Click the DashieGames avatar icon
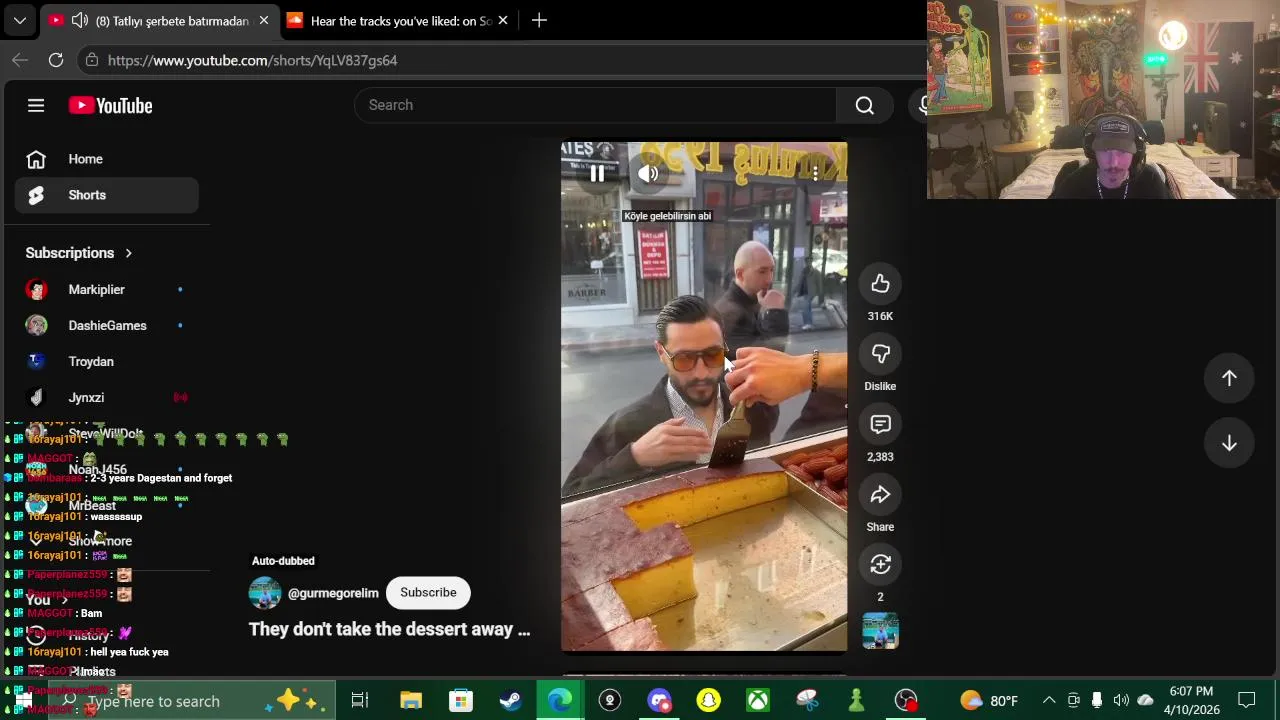 (x=37, y=325)
